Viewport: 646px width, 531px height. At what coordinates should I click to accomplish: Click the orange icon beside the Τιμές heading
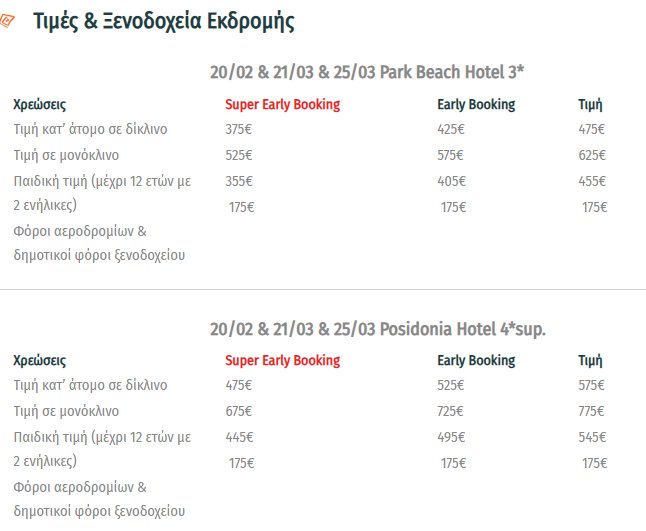tap(8, 21)
